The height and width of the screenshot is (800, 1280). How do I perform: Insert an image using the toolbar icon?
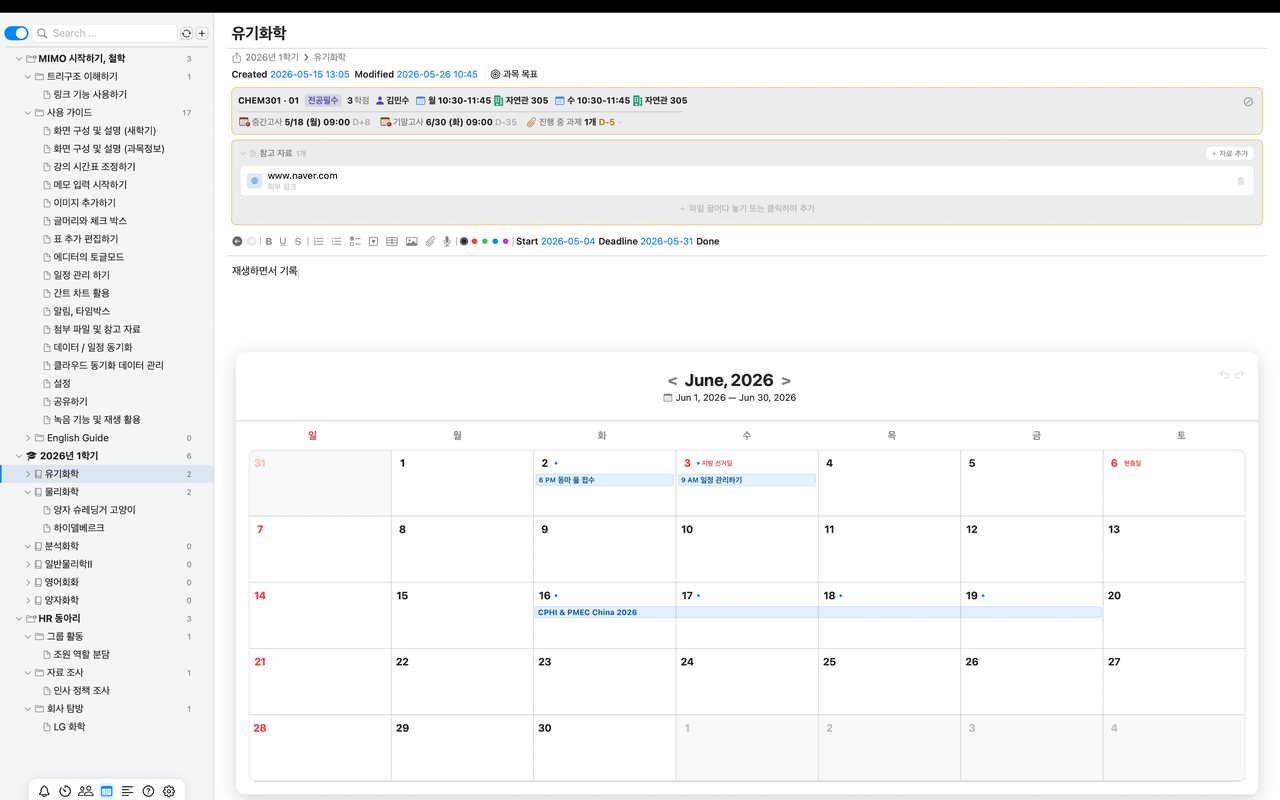point(411,241)
